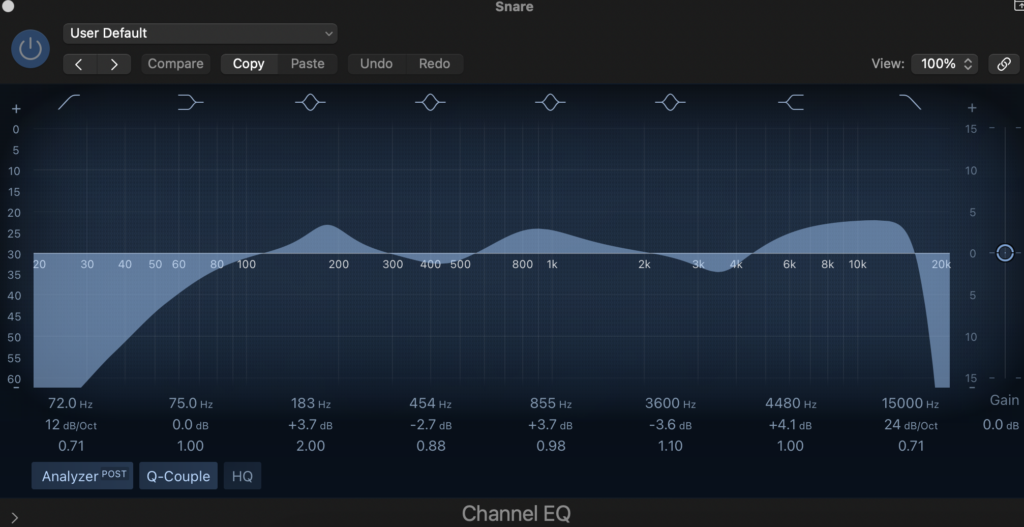
Task: Toggle the high shelf band icon
Action: click(790, 102)
